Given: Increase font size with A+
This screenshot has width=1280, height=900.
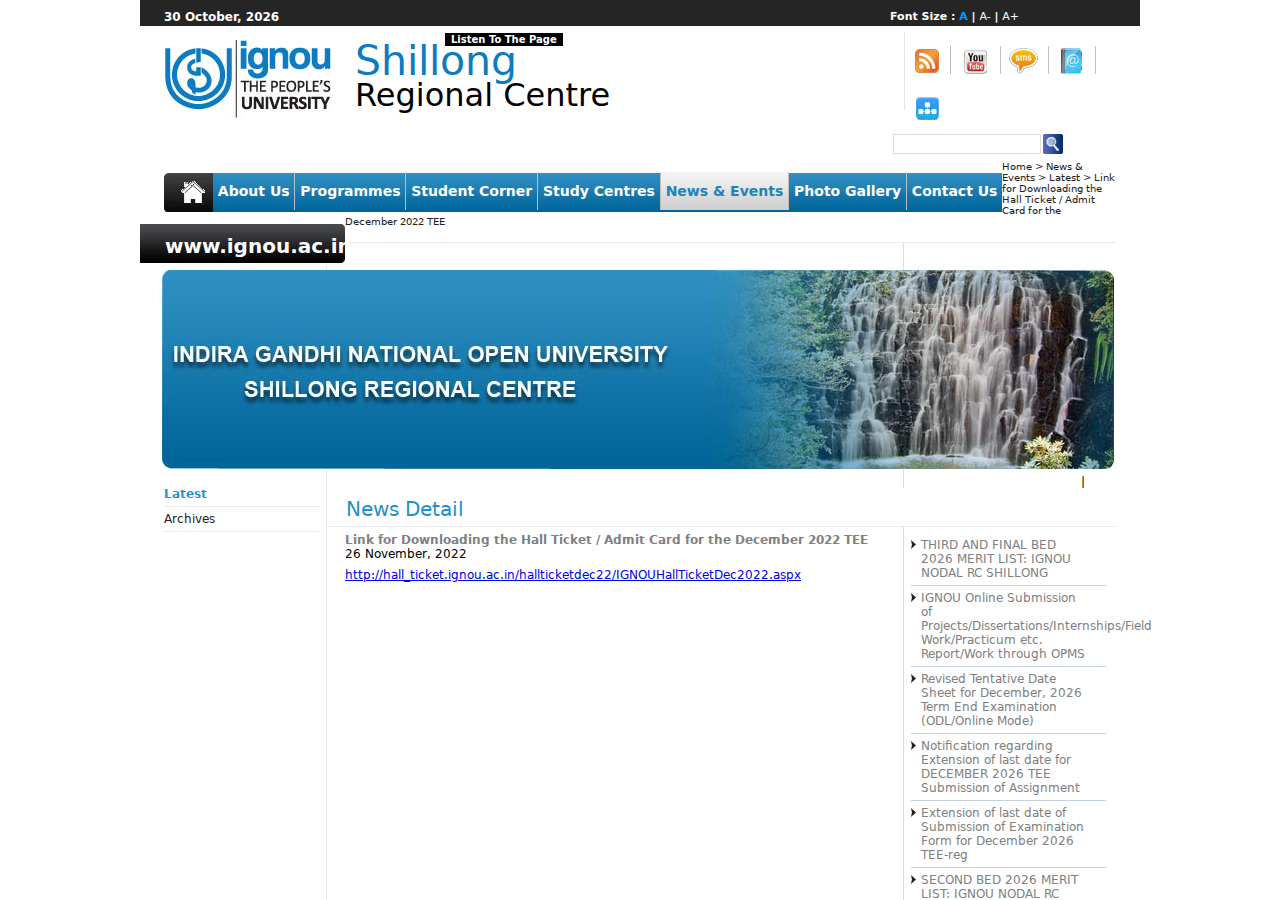Looking at the screenshot, I should click(x=1010, y=16).
